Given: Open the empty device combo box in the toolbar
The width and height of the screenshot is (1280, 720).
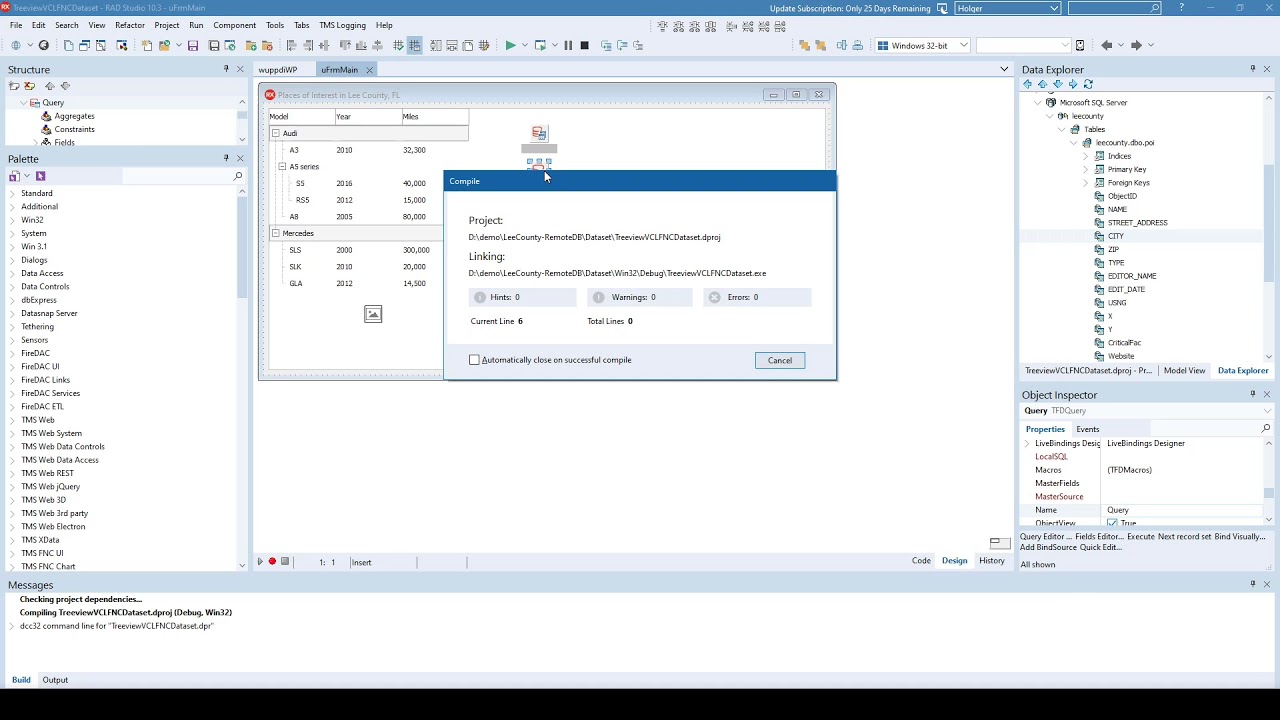Looking at the screenshot, I should click(1023, 45).
